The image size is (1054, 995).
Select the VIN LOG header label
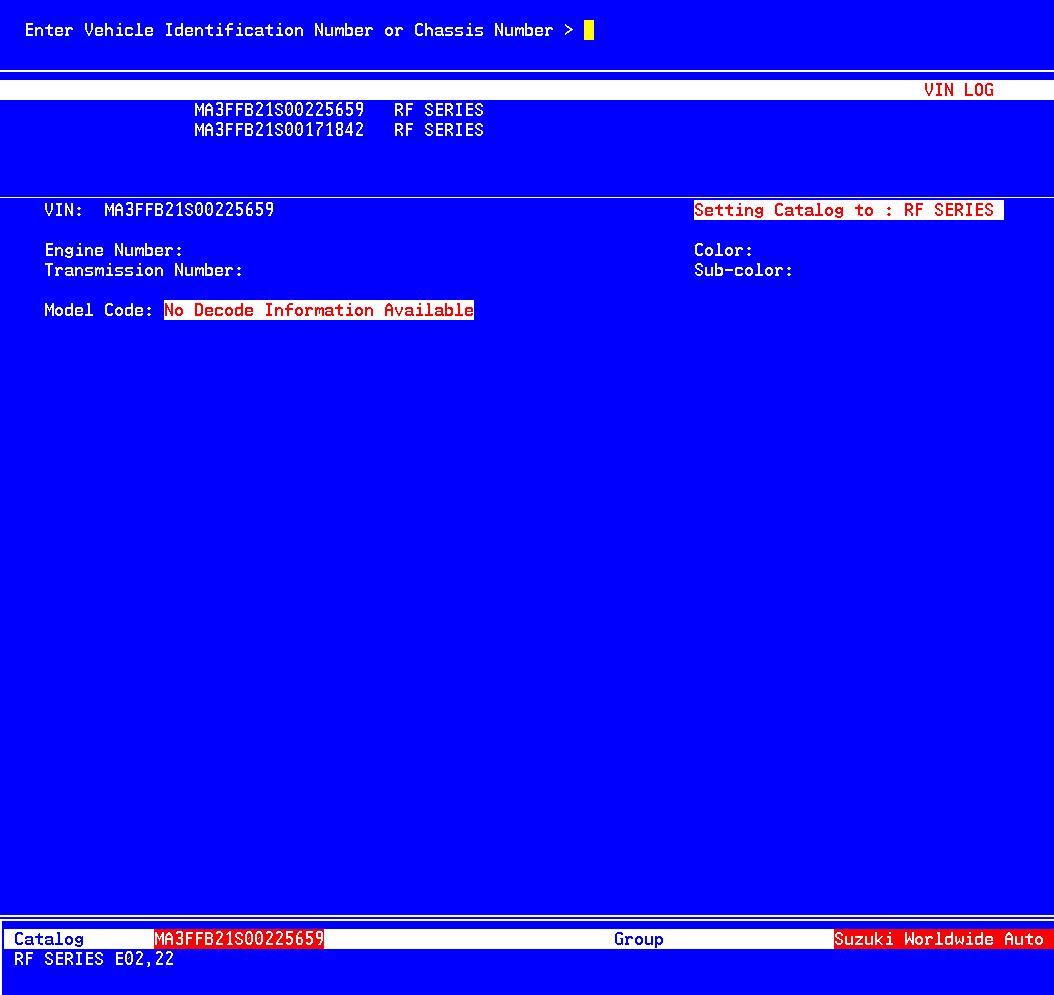click(958, 90)
